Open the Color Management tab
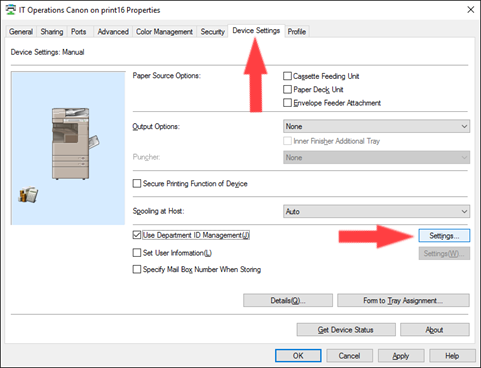The height and width of the screenshot is (368, 481). click(164, 32)
